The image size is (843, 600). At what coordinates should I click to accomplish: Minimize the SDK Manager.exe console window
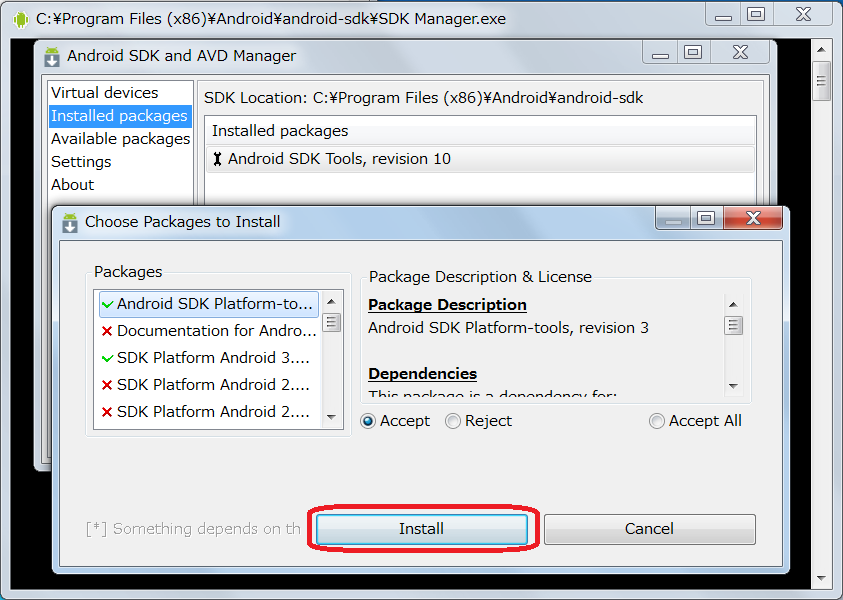(x=723, y=15)
